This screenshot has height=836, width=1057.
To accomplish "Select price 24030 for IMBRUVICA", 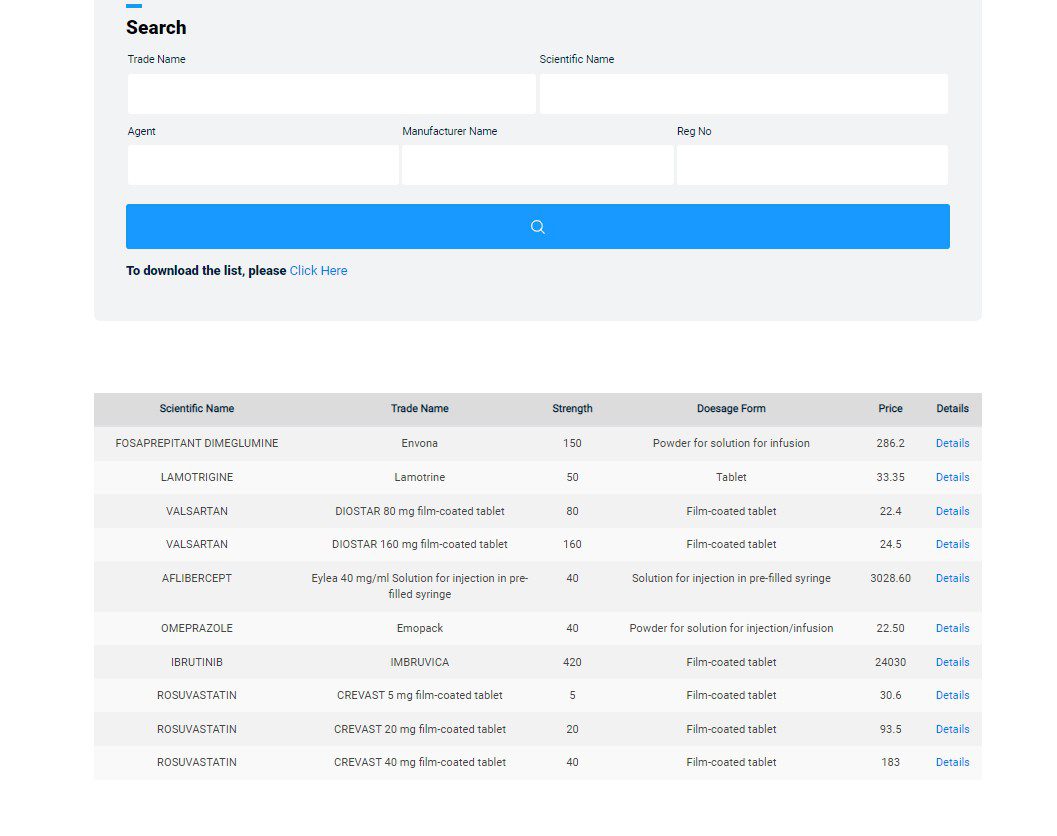I will (x=890, y=662).
